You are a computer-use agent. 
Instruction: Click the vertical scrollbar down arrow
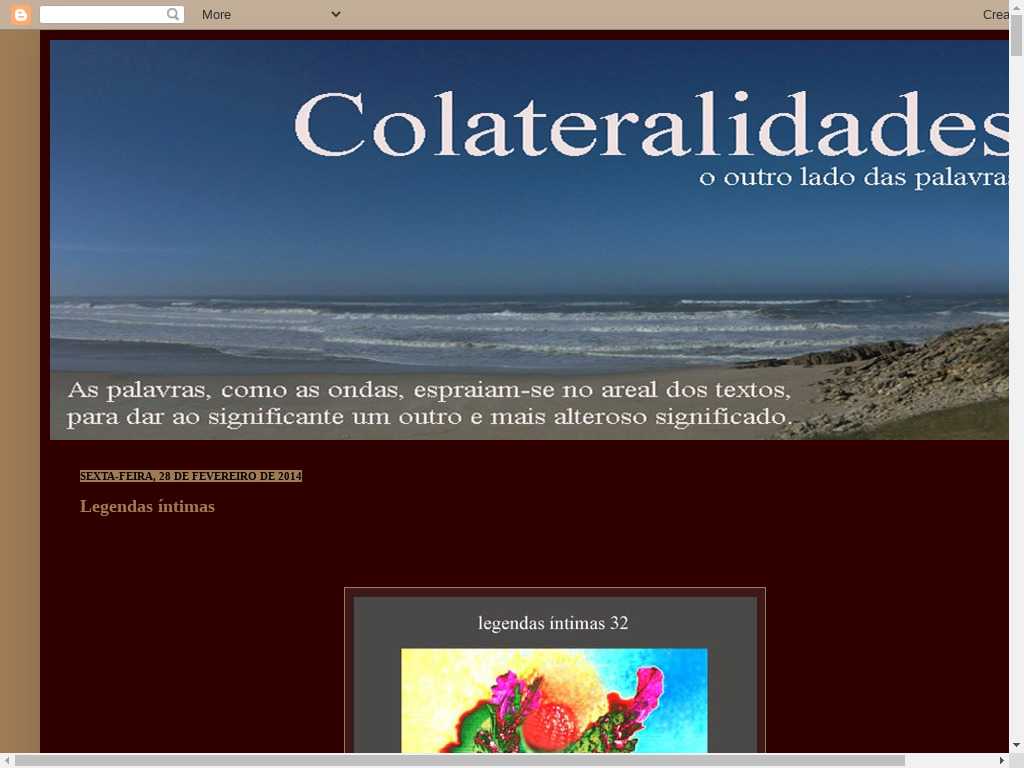point(1016,745)
